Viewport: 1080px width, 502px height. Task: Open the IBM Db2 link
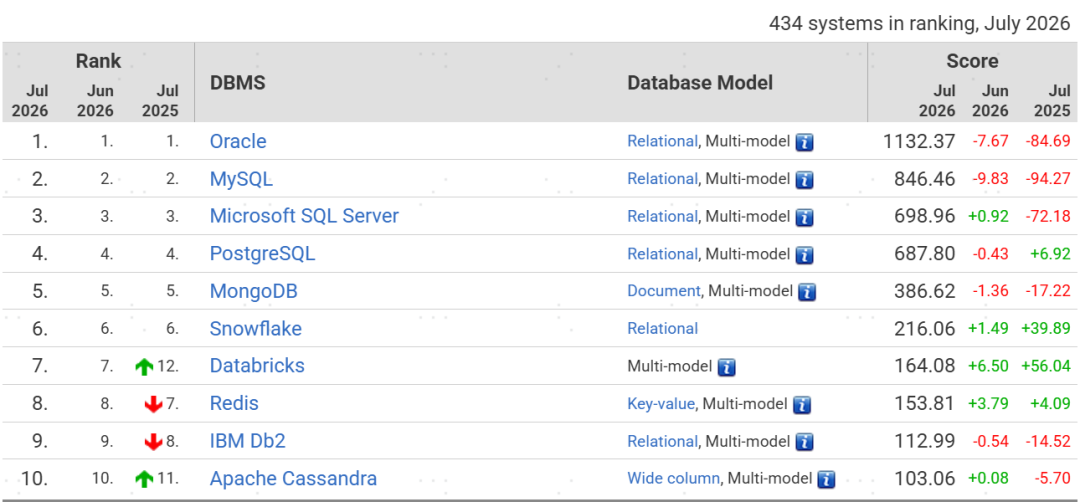click(x=247, y=441)
